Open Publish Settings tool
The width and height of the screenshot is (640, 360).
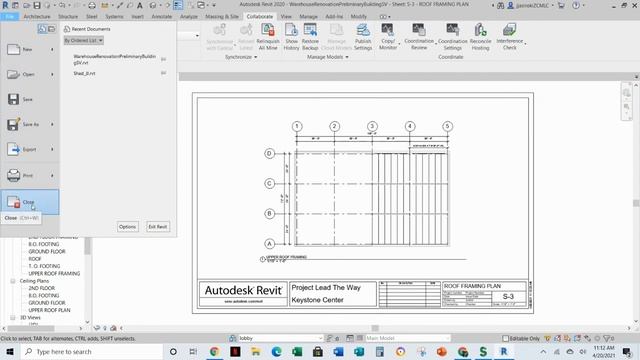[363, 37]
